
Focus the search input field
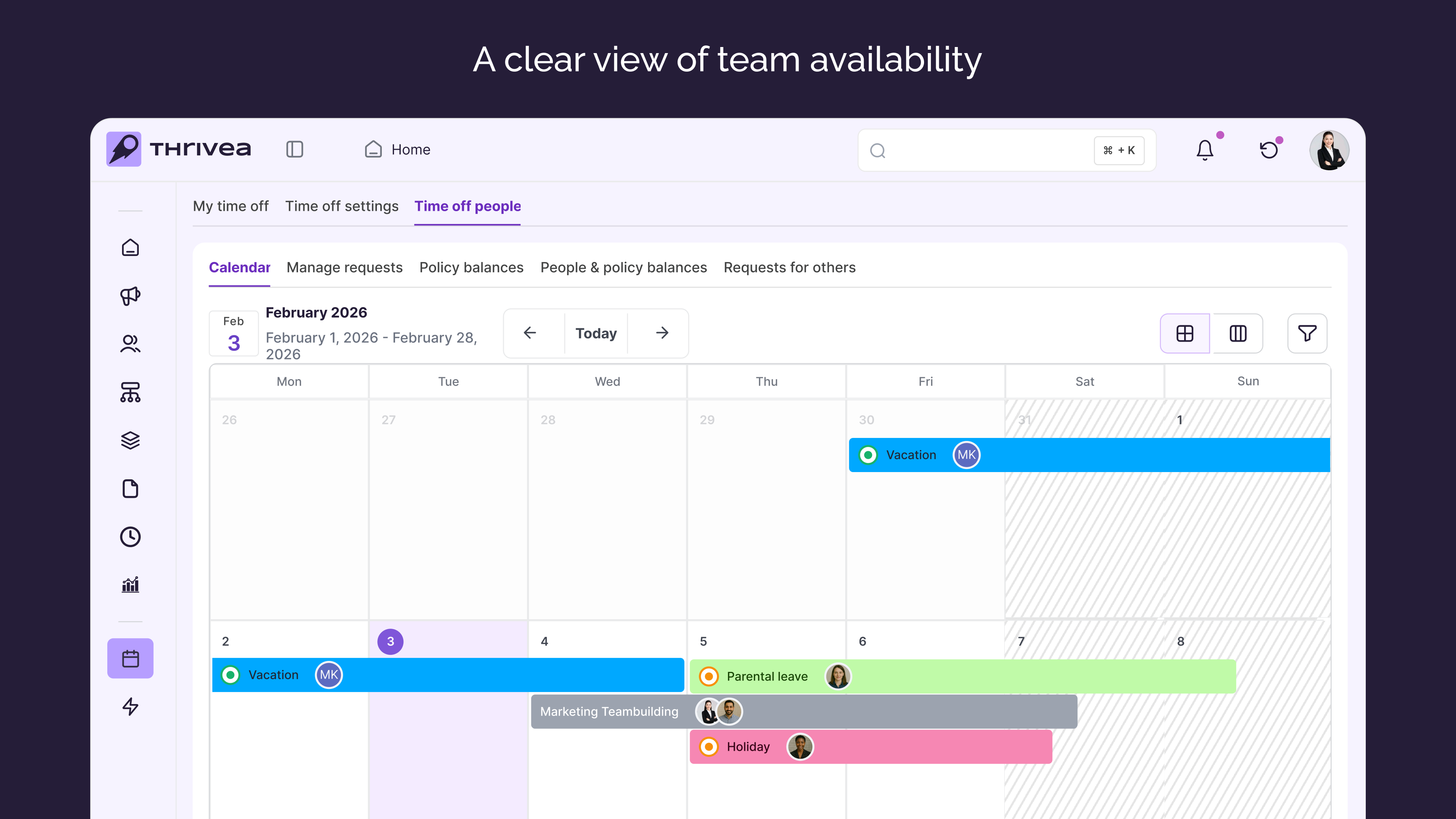point(984,151)
